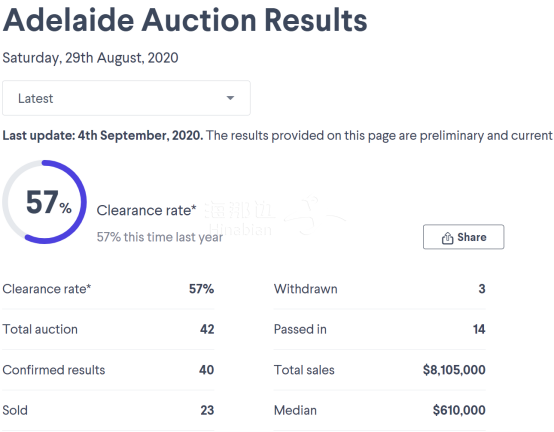Click the Last update: 4th September text
Screen dimensions: 554x432
(103, 135)
